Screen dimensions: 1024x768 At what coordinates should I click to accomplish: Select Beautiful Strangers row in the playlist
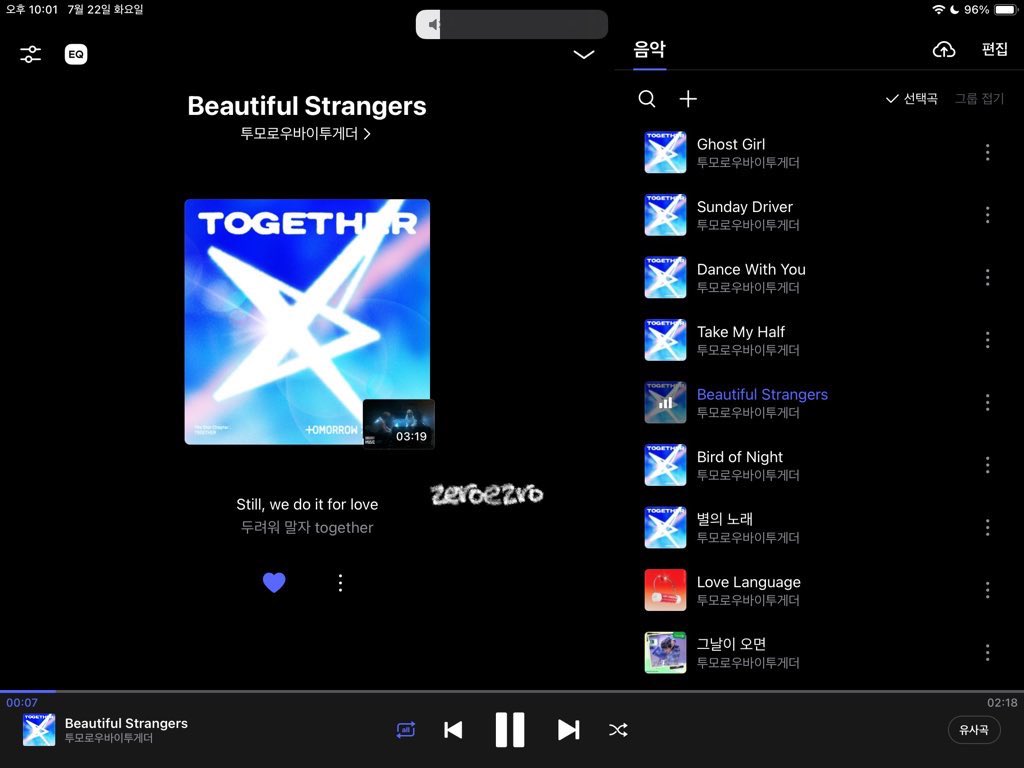[x=819, y=402]
